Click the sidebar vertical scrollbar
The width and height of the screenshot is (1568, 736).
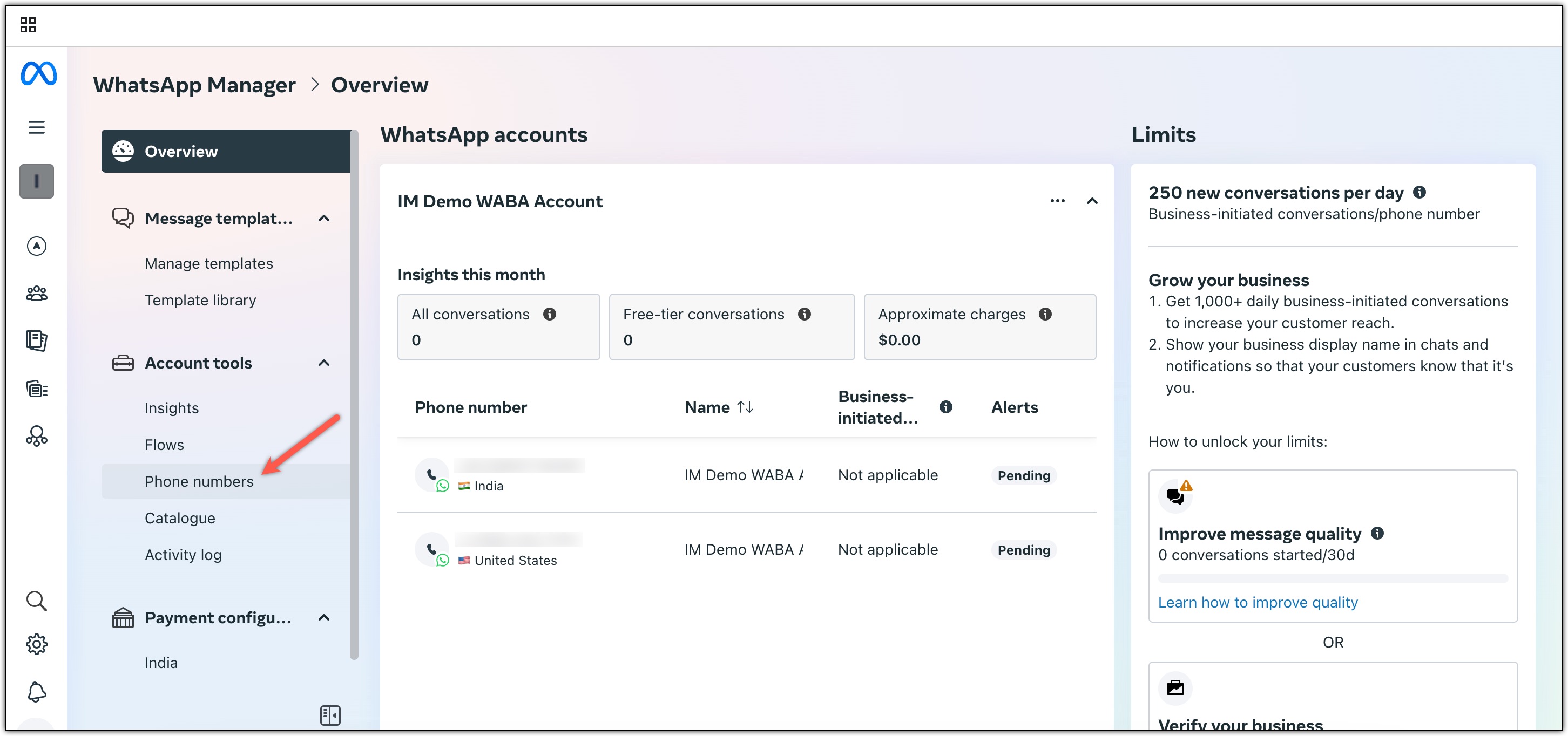354,394
